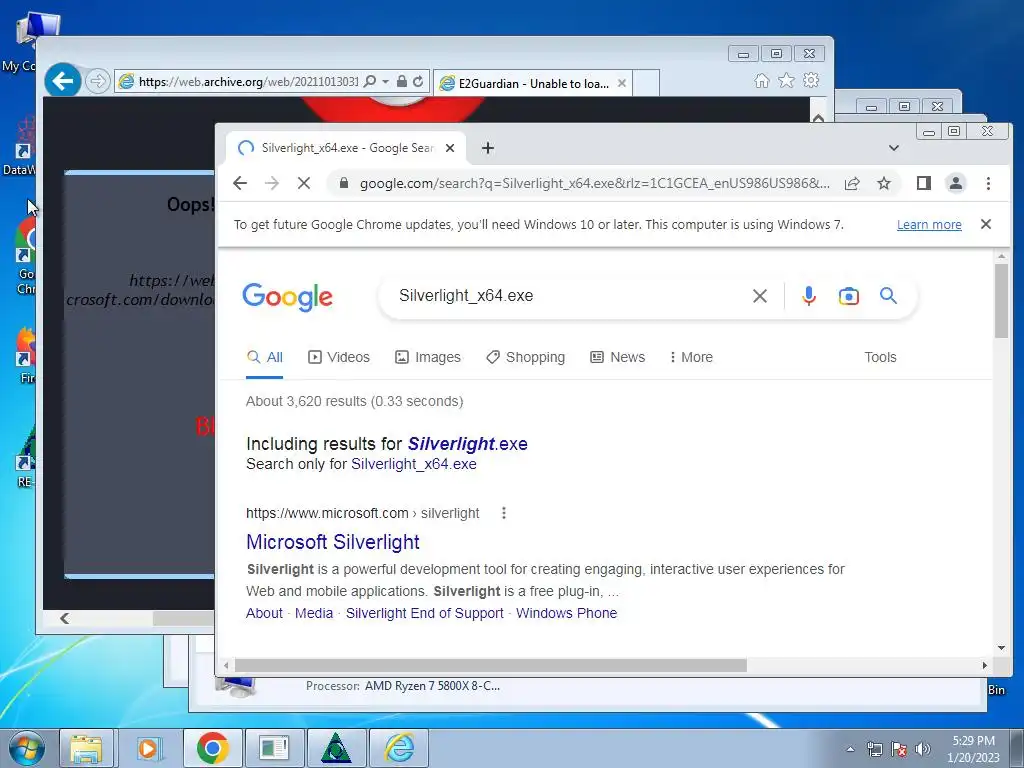1024x768 pixels.
Task: Click the Chrome address bar URL
Action: 594,184
